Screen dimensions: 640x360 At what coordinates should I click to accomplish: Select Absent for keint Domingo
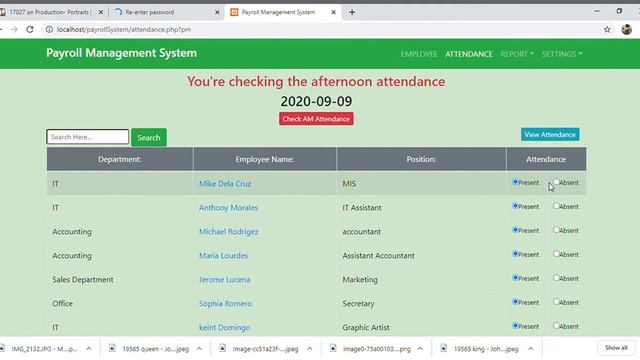pyautogui.click(x=556, y=326)
